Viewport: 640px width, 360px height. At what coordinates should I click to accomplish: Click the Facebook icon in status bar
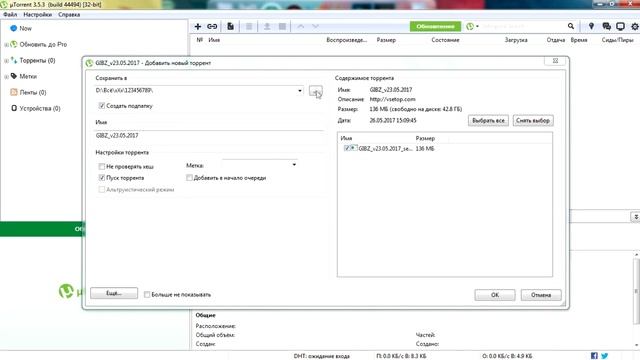(x=594, y=356)
